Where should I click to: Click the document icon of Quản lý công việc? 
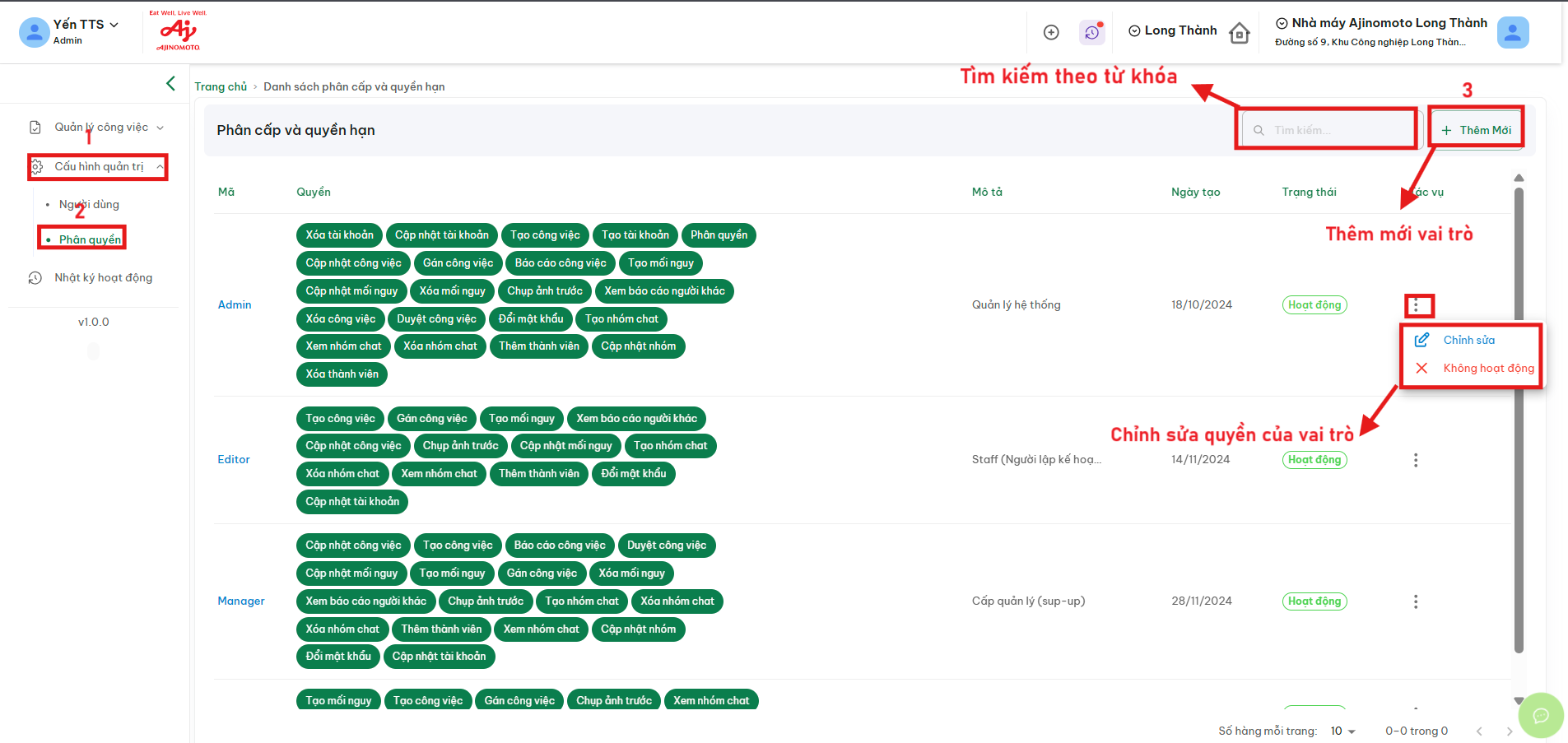(35, 128)
